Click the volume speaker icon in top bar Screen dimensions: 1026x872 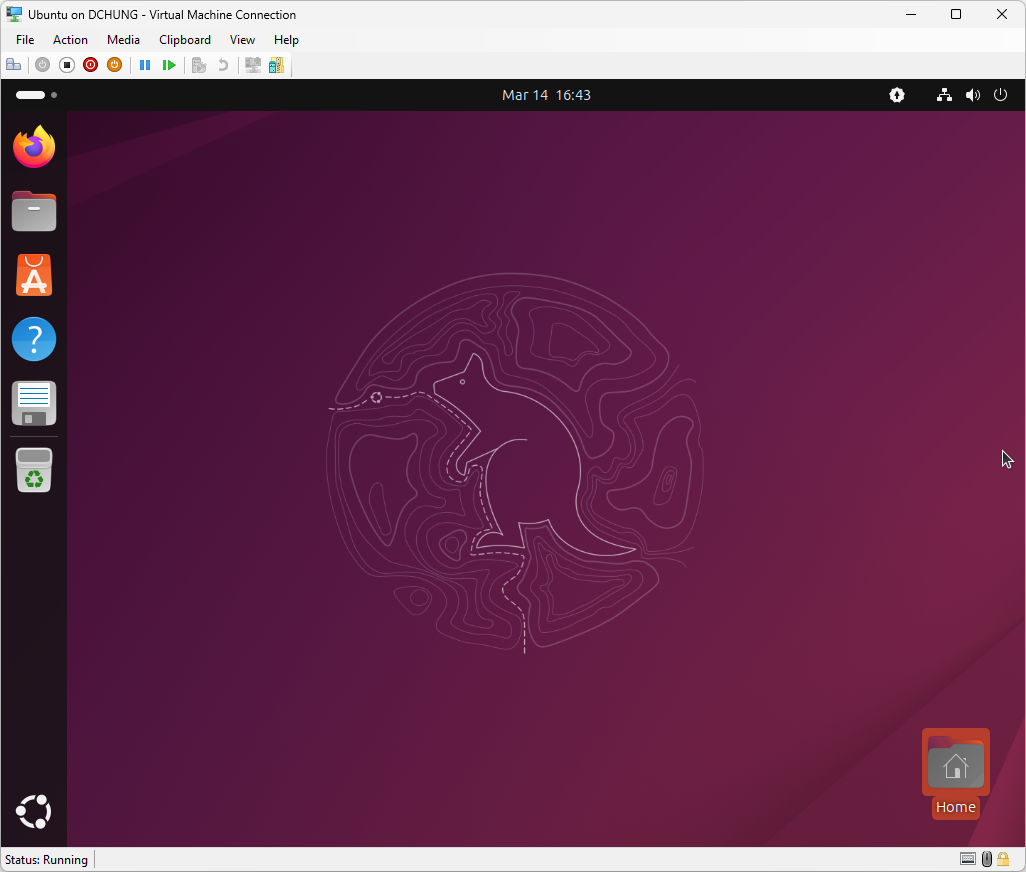(x=972, y=95)
